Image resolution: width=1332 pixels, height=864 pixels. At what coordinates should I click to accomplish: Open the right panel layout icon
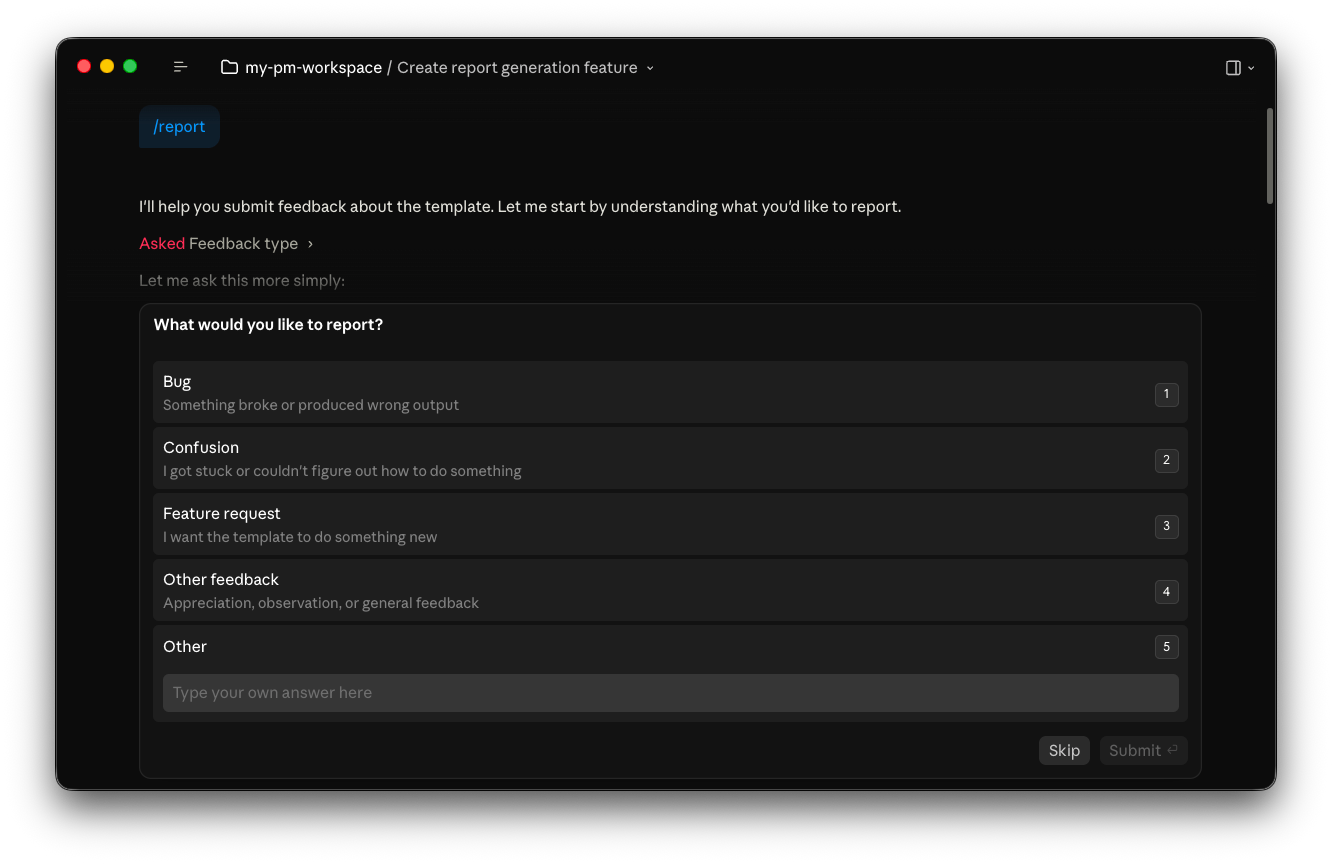1233,68
